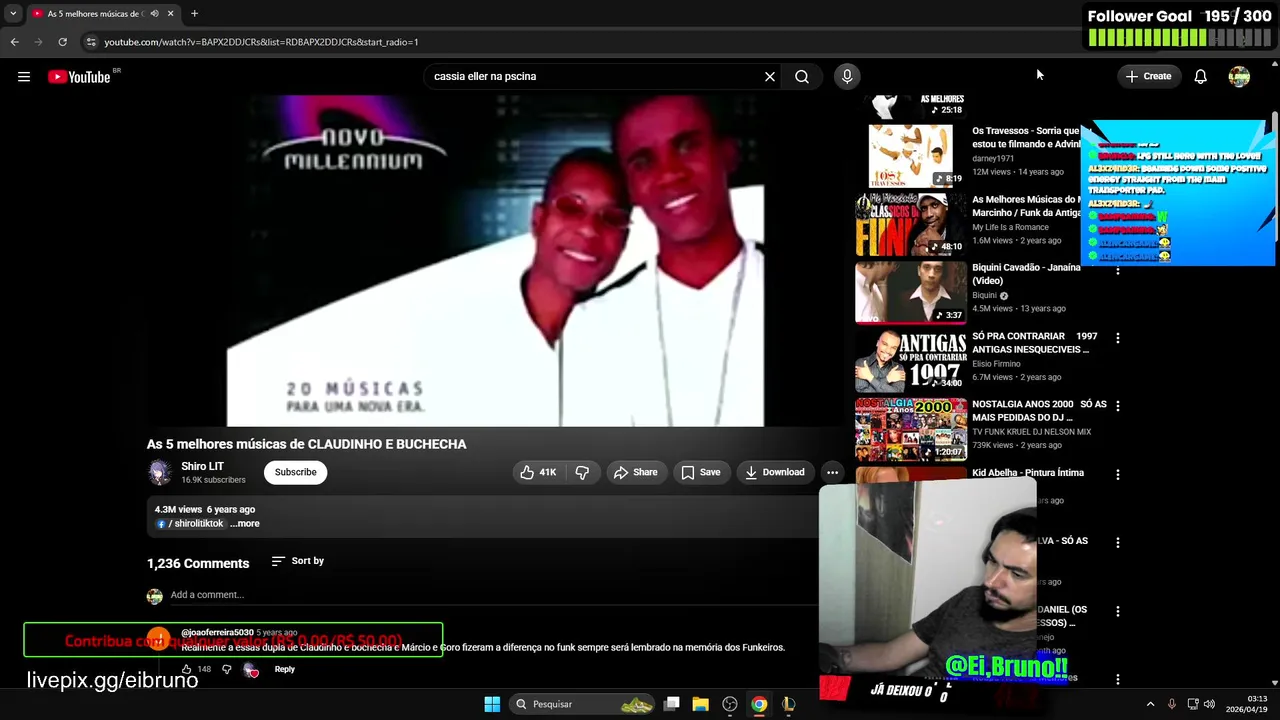
Task: Dislike the video with thumbs-down
Action: pyautogui.click(x=582, y=472)
